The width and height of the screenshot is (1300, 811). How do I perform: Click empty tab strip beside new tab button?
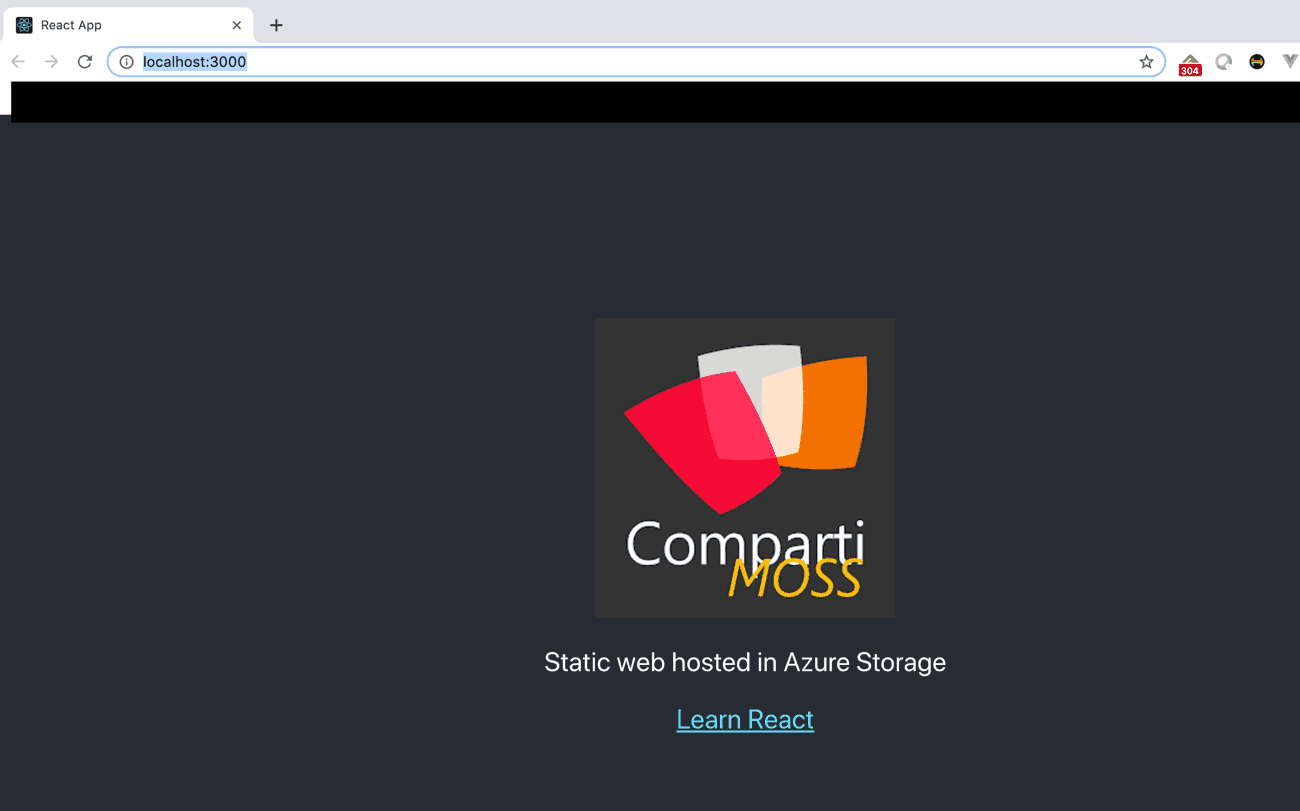click(x=700, y=22)
